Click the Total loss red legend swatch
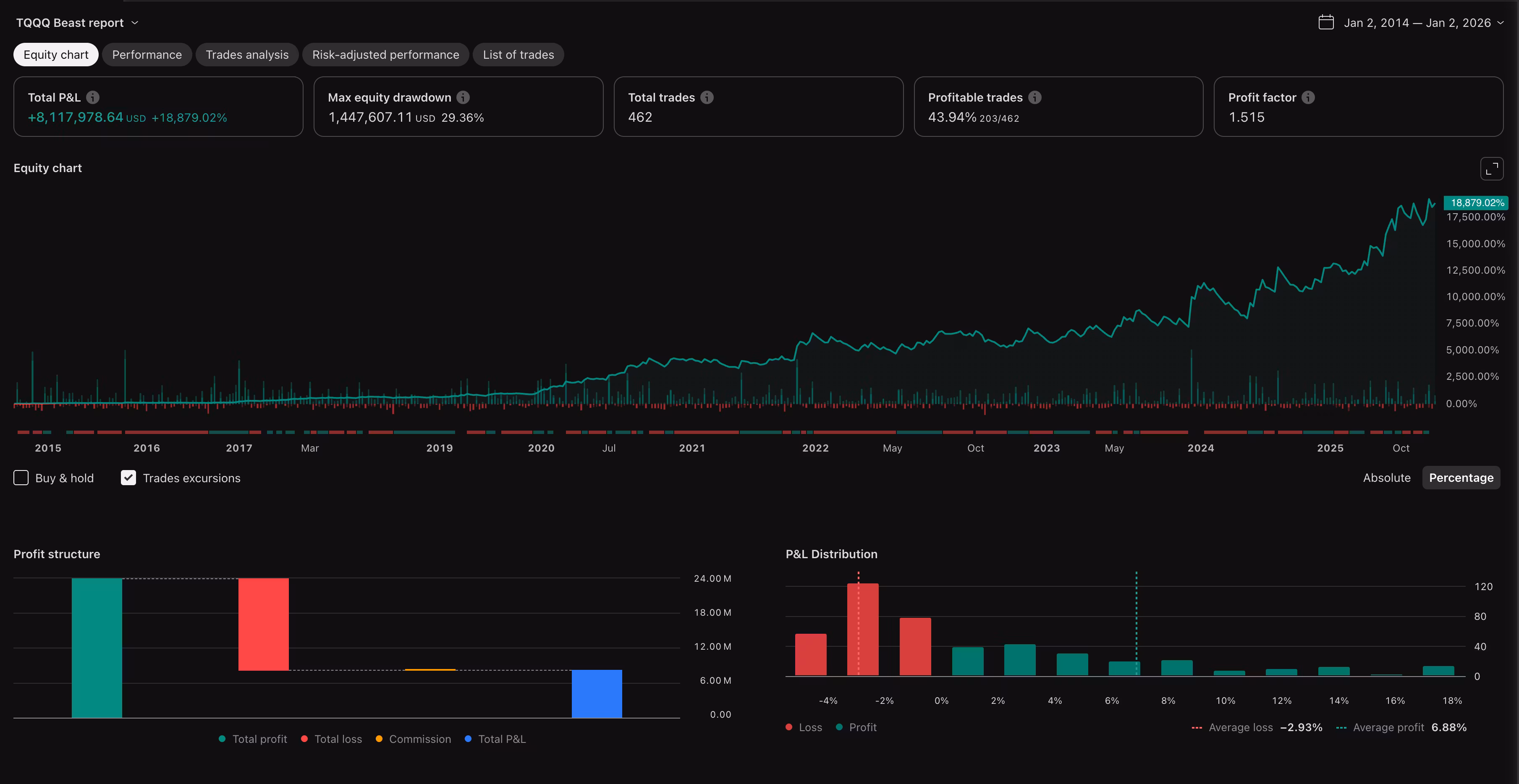1519x784 pixels. [x=304, y=739]
